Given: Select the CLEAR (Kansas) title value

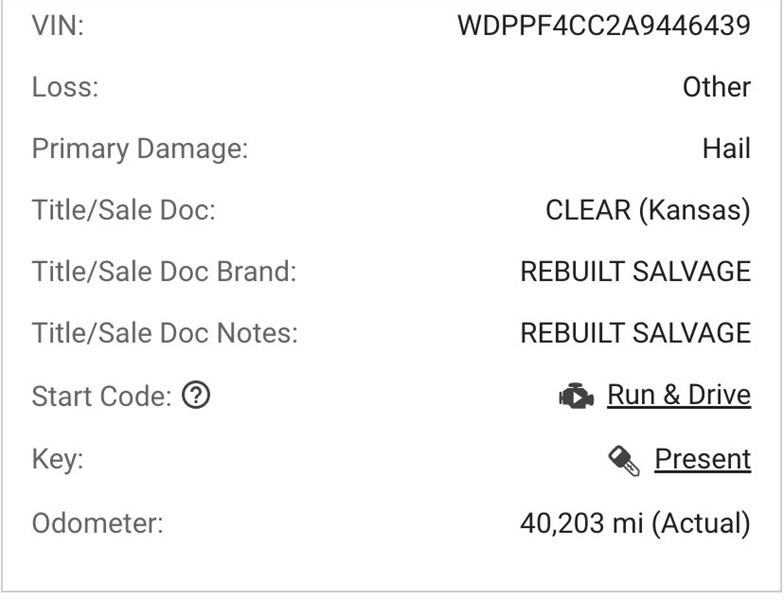Looking at the screenshot, I should click(648, 211).
